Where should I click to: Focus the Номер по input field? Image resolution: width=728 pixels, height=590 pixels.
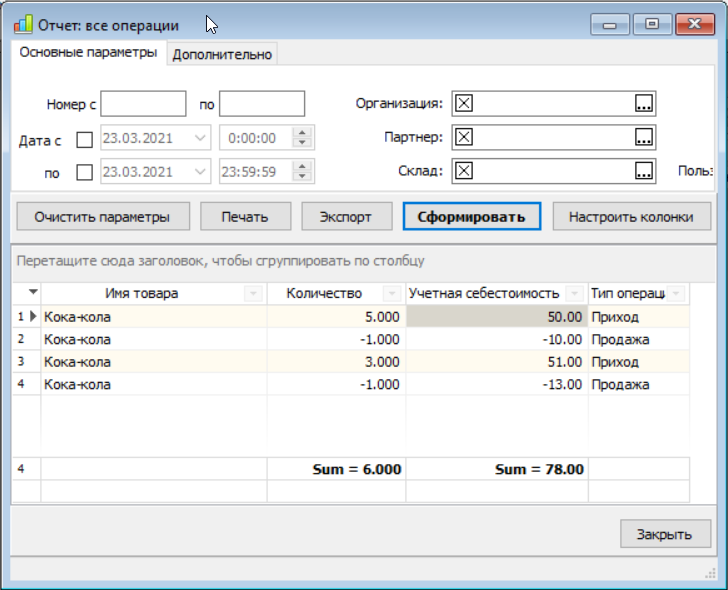(262, 104)
